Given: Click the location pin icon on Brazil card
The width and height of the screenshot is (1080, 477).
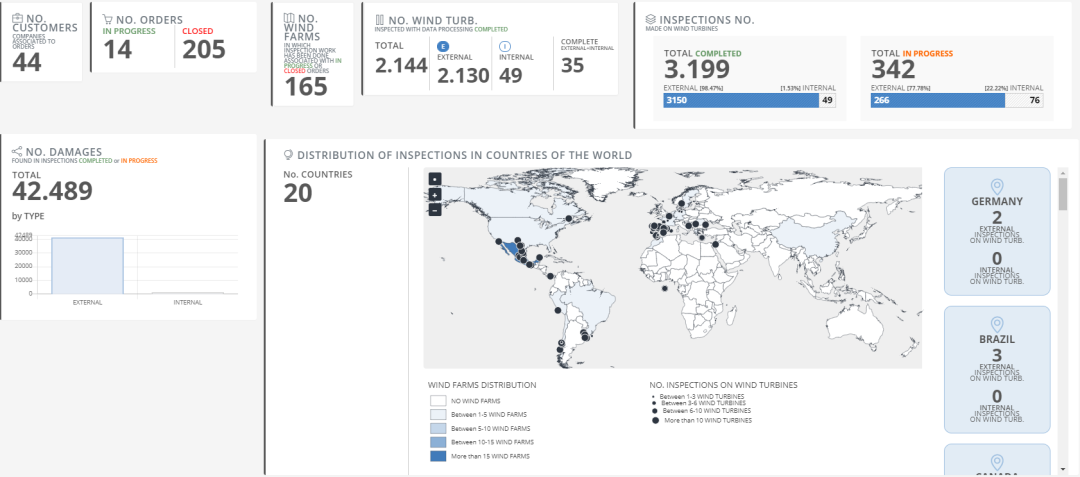Looking at the screenshot, I should pos(996,324).
